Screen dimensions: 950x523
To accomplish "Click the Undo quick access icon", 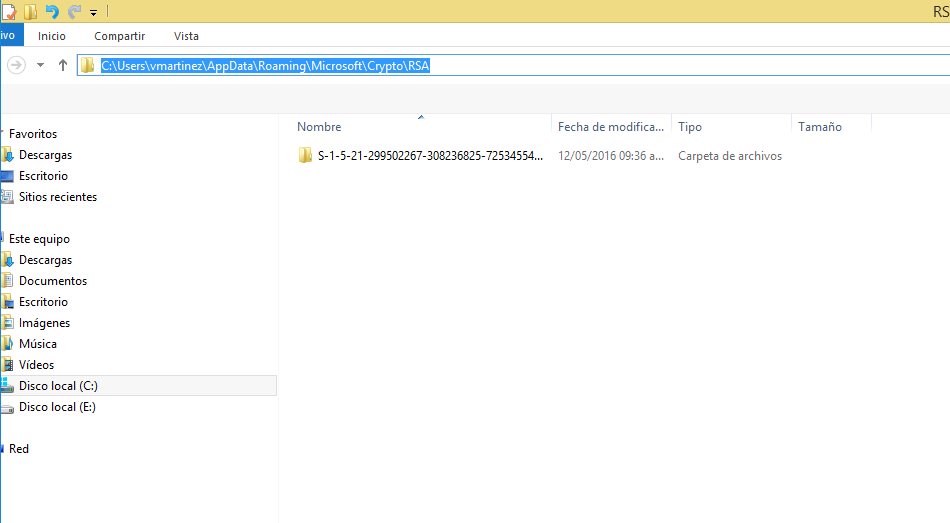I will (x=52, y=12).
